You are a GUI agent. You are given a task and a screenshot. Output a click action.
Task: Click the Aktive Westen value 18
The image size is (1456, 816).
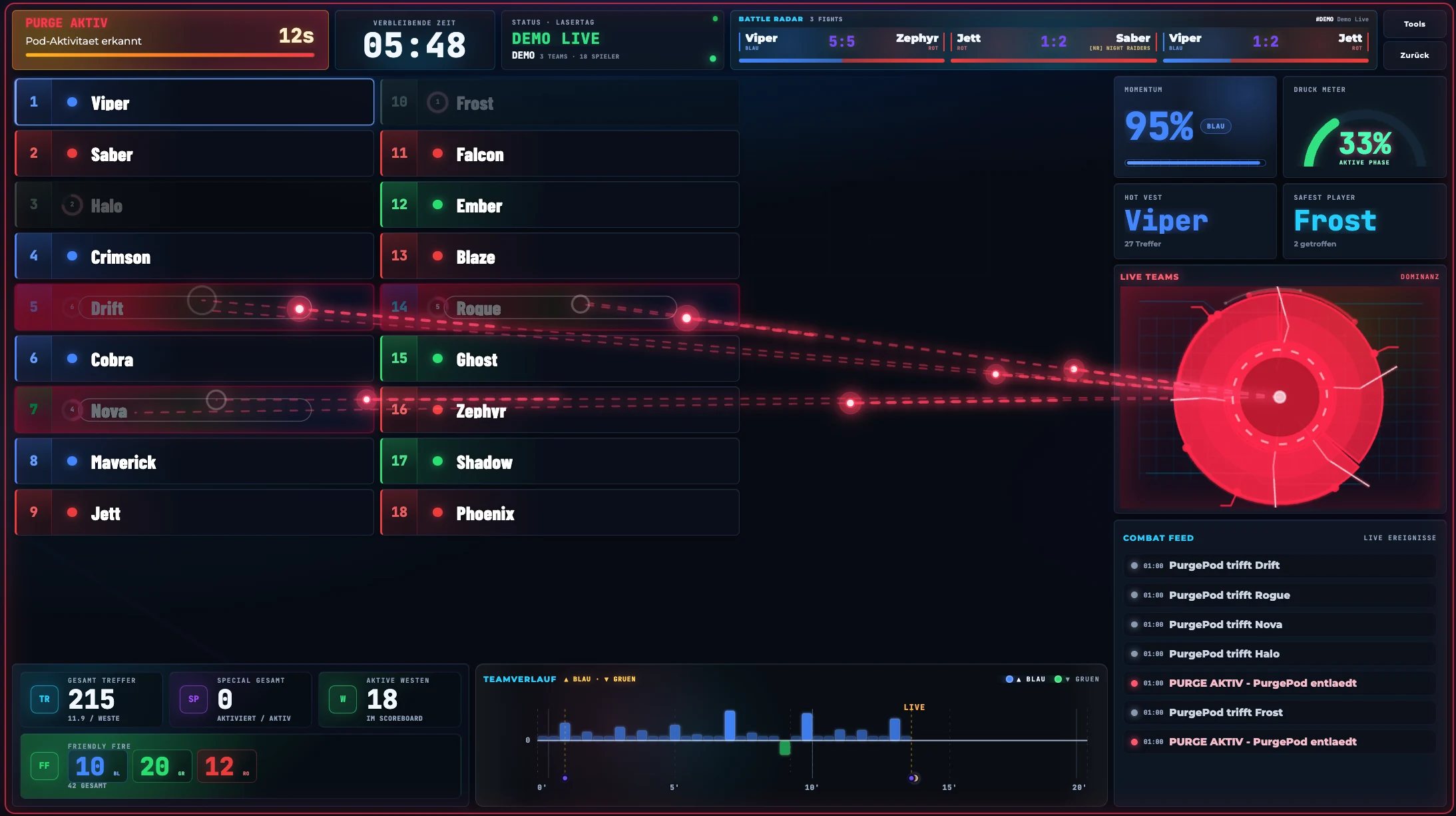[382, 699]
